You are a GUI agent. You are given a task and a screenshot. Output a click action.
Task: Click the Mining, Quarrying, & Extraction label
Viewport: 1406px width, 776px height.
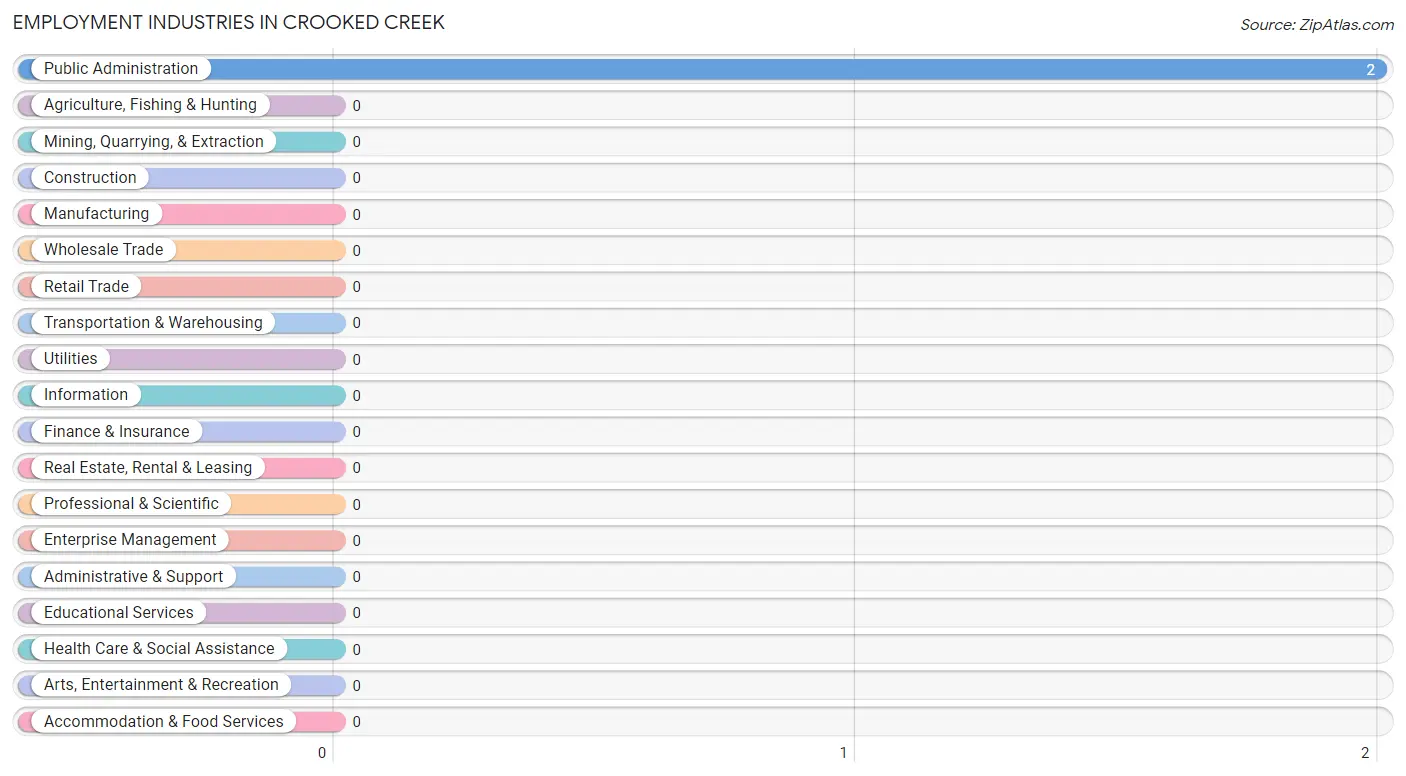click(x=154, y=142)
